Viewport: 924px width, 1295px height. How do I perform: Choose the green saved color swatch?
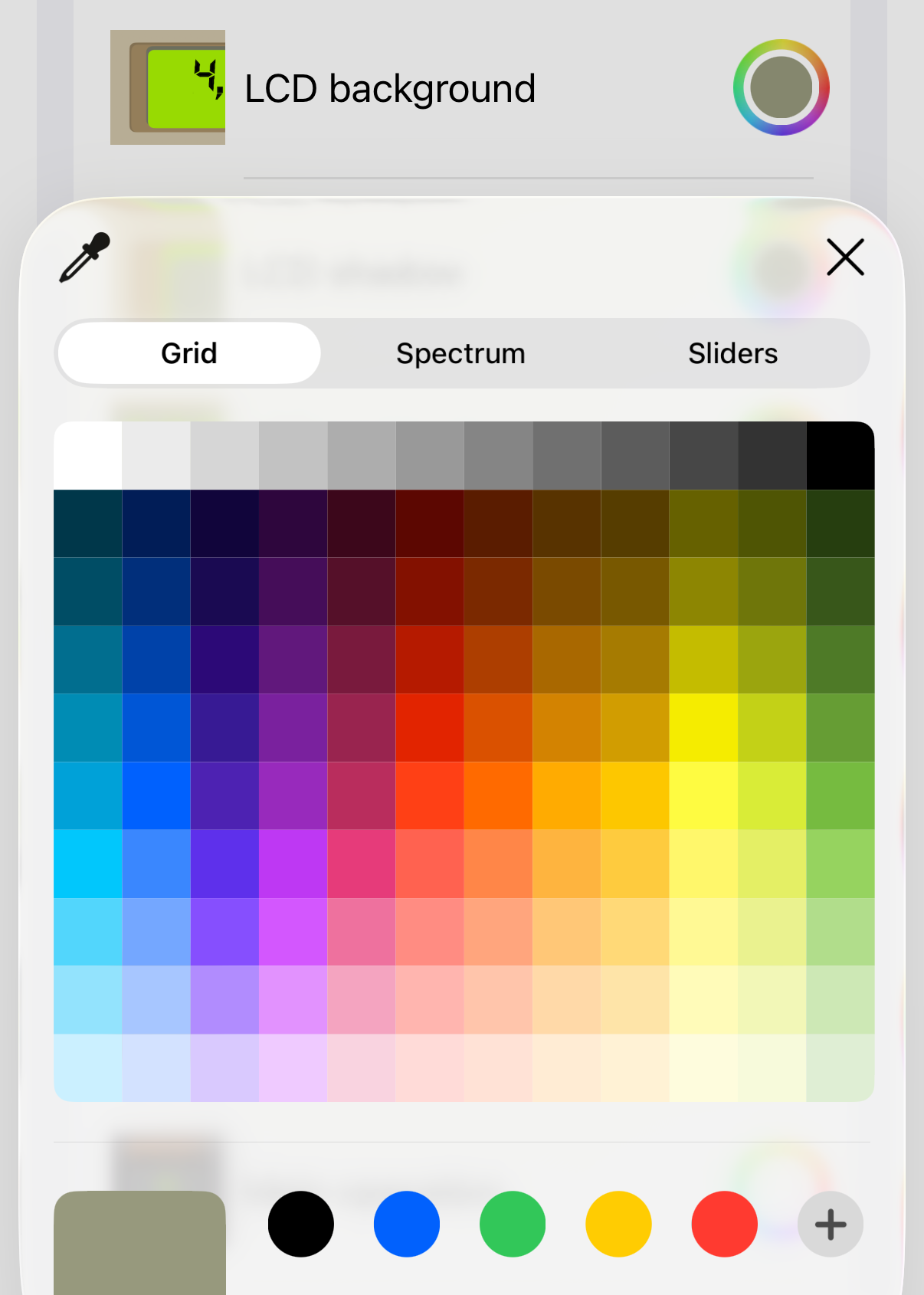coord(513,1224)
